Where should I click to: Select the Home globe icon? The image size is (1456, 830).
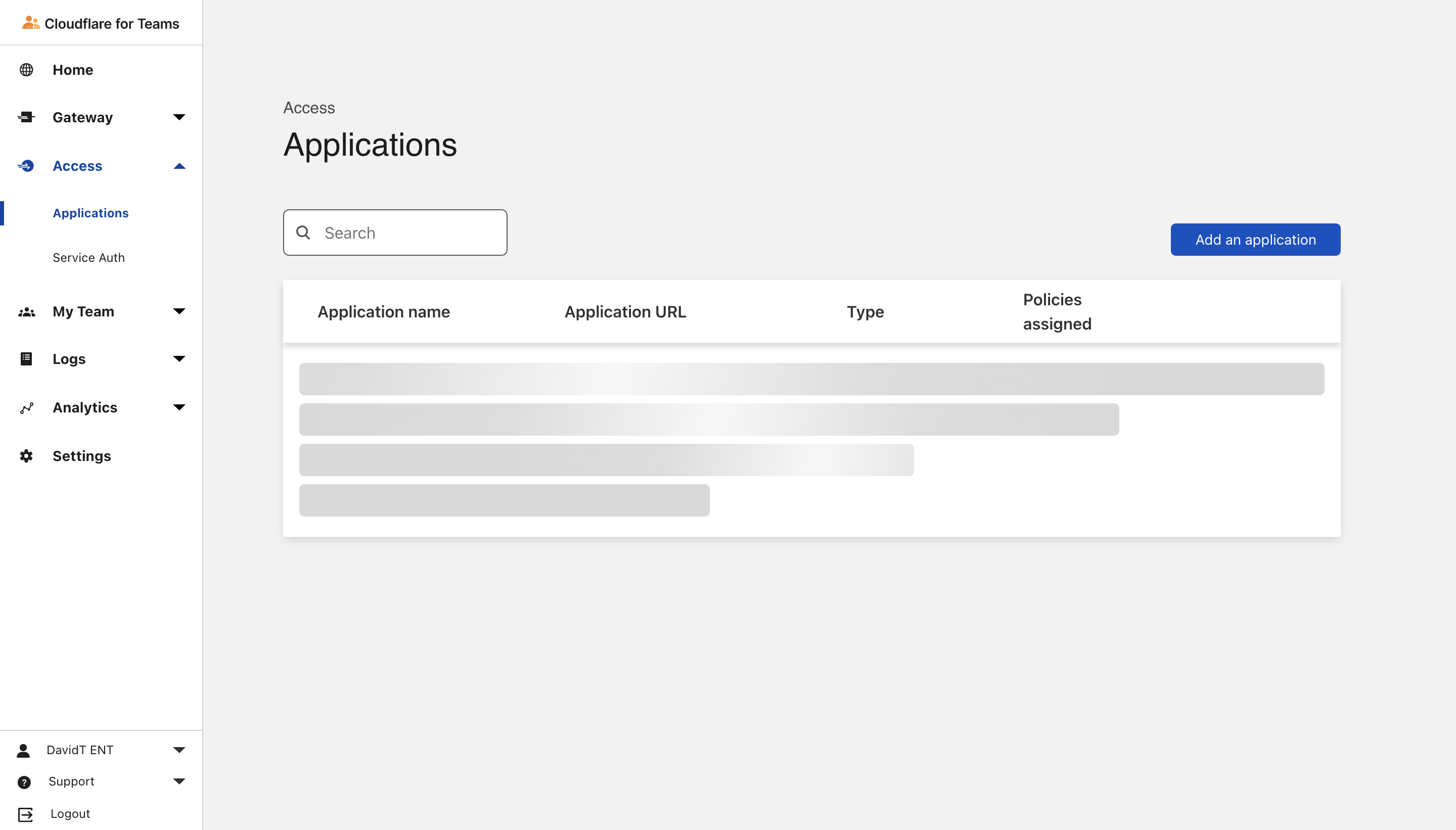click(27, 70)
